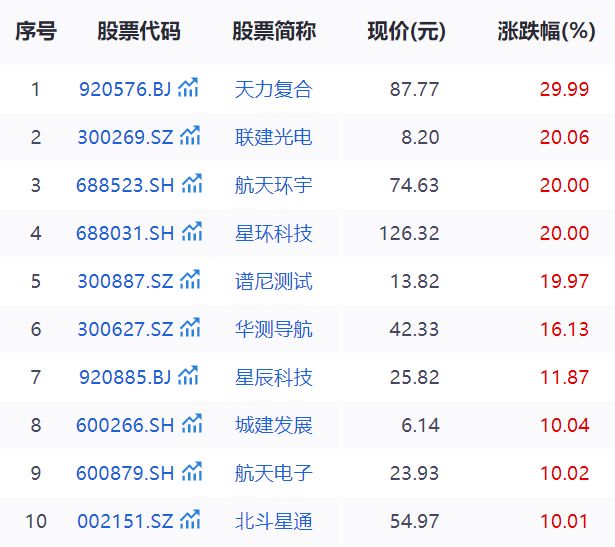This screenshot has height=547, width=615.
Task: Open stock code link 688031.SH
Action: tap(125, 233)
